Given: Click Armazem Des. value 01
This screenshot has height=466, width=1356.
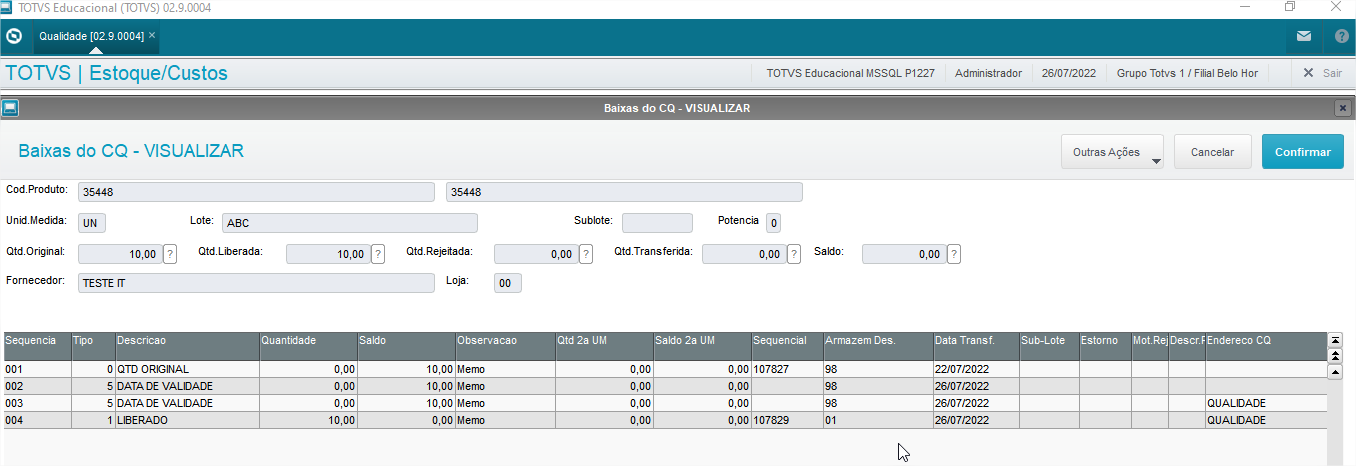Looking at the screenshot, I should point(877,420).
